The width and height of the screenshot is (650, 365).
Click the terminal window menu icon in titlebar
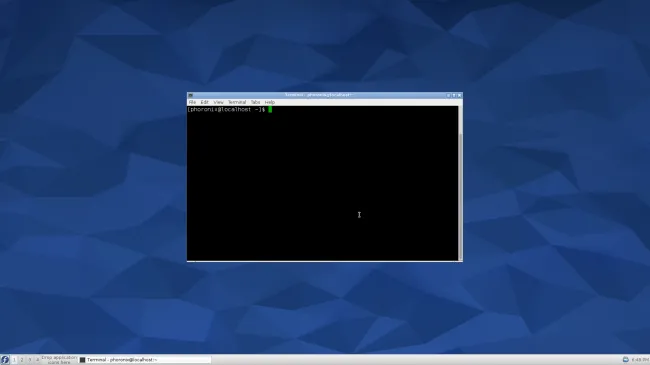click(x=191, y=95)
